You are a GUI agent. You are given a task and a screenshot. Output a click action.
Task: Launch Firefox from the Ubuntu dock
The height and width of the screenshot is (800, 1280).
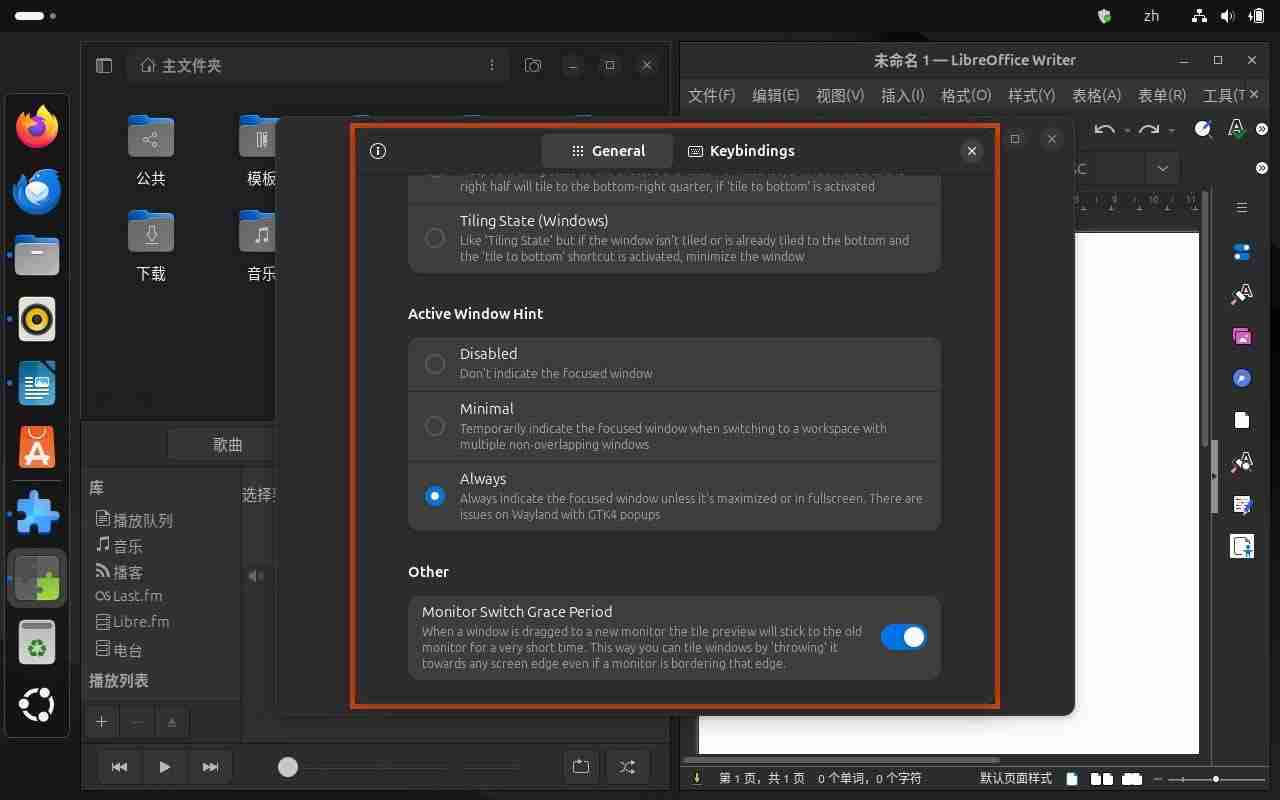tap(36, 127)
